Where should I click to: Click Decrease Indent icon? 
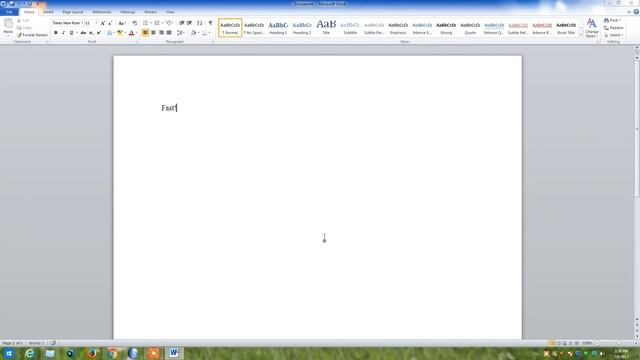(182, 23)
